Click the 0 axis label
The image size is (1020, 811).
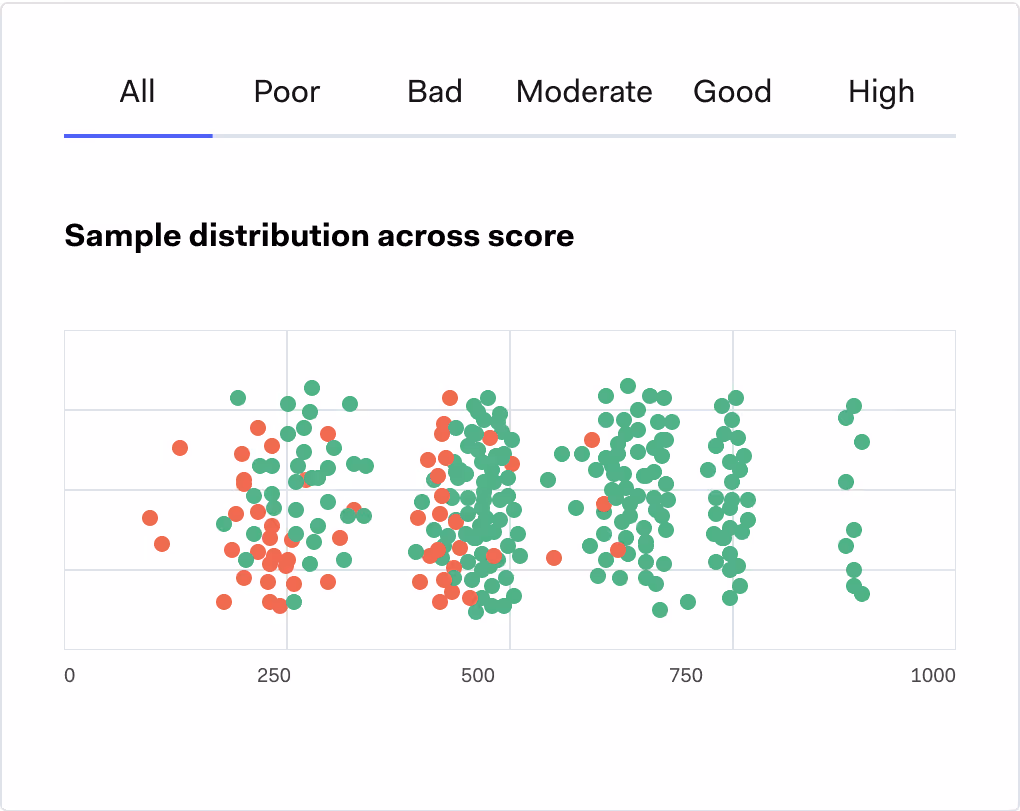click(x=69, y=675)
